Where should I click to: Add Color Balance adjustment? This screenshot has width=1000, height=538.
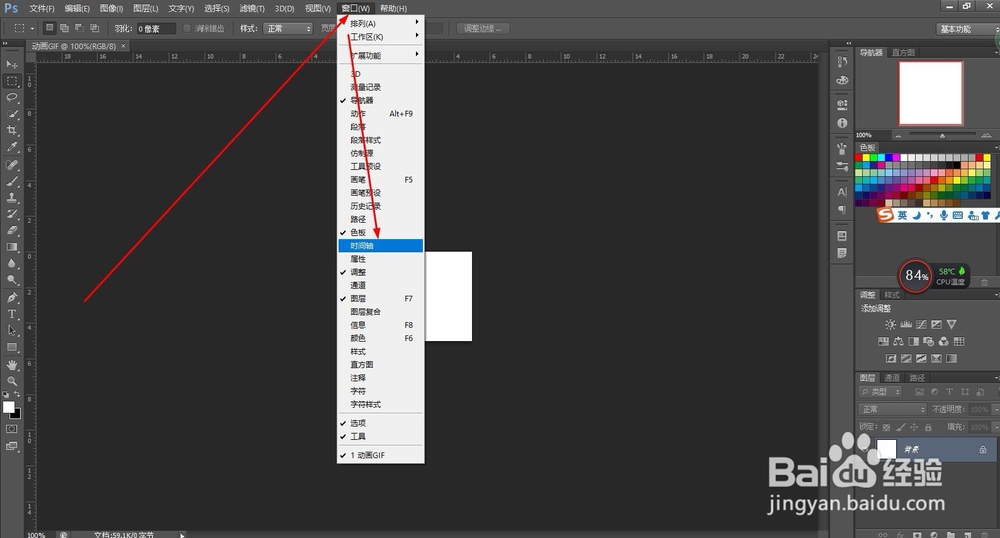coord(899,342)
